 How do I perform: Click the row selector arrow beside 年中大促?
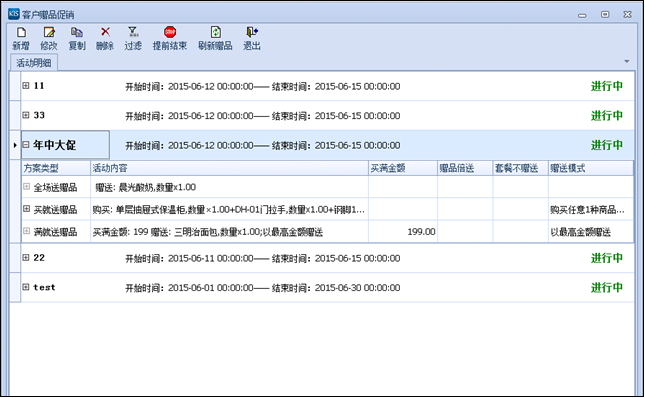pyautogui.click(x=15, y=145)
